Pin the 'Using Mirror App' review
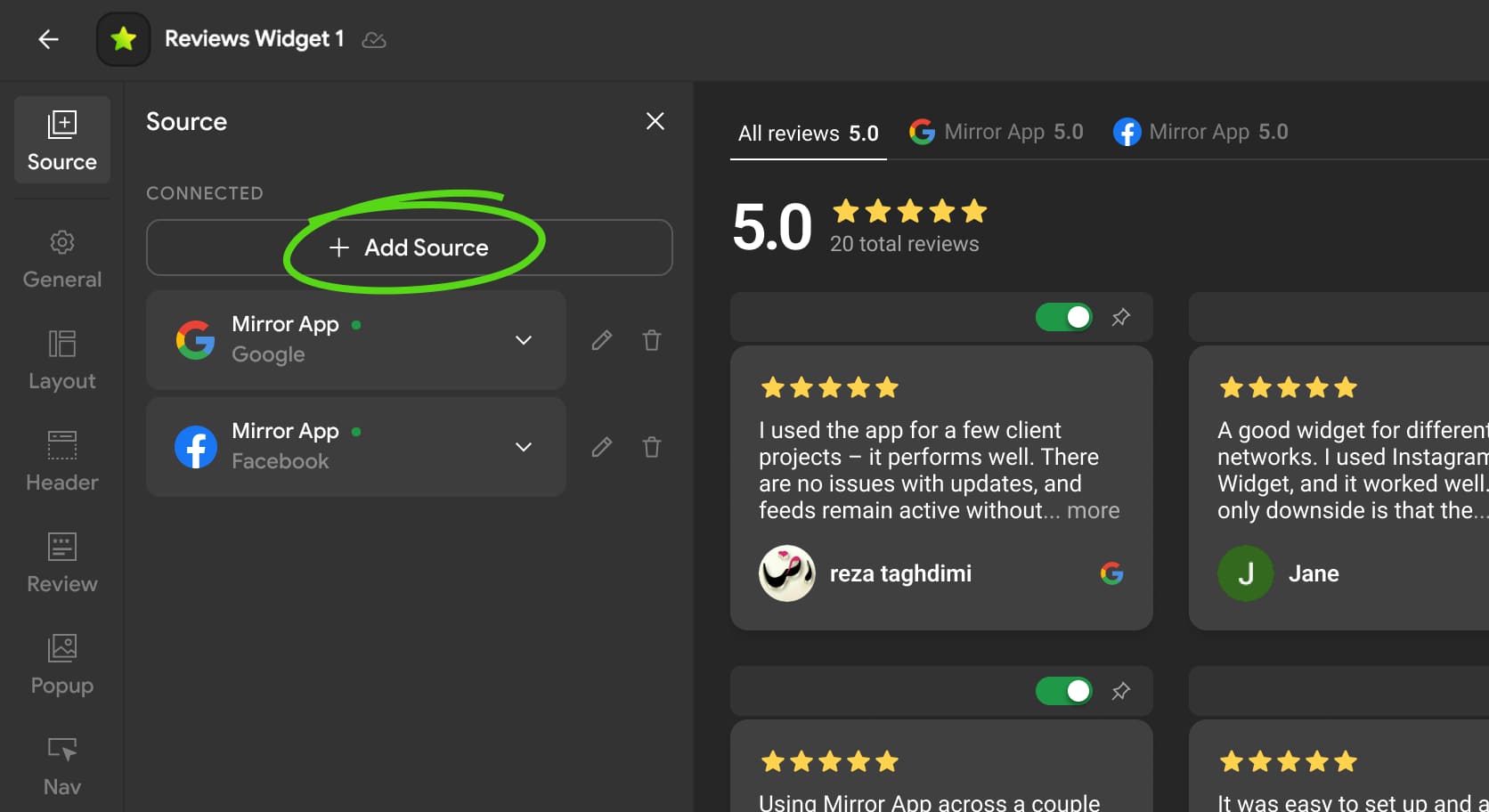 tap(1121, 691)
